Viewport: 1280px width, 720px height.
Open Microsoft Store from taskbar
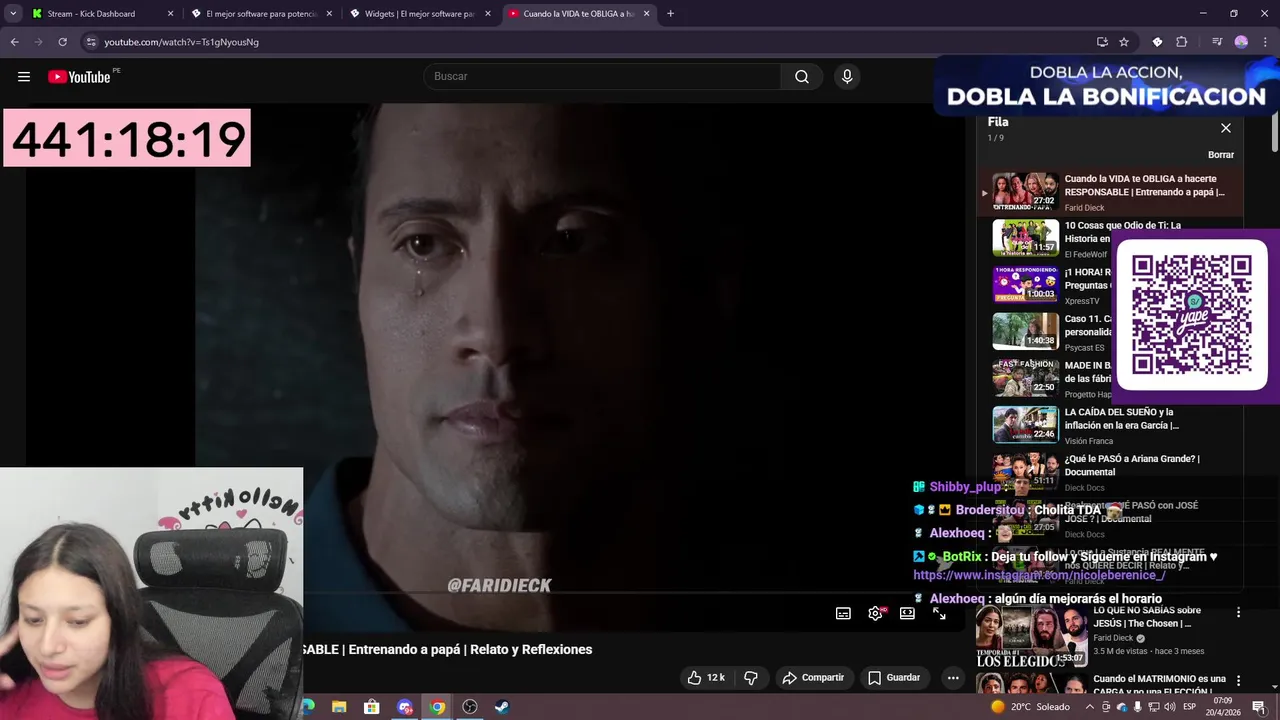pyautogui.click(x=372, y=707)
